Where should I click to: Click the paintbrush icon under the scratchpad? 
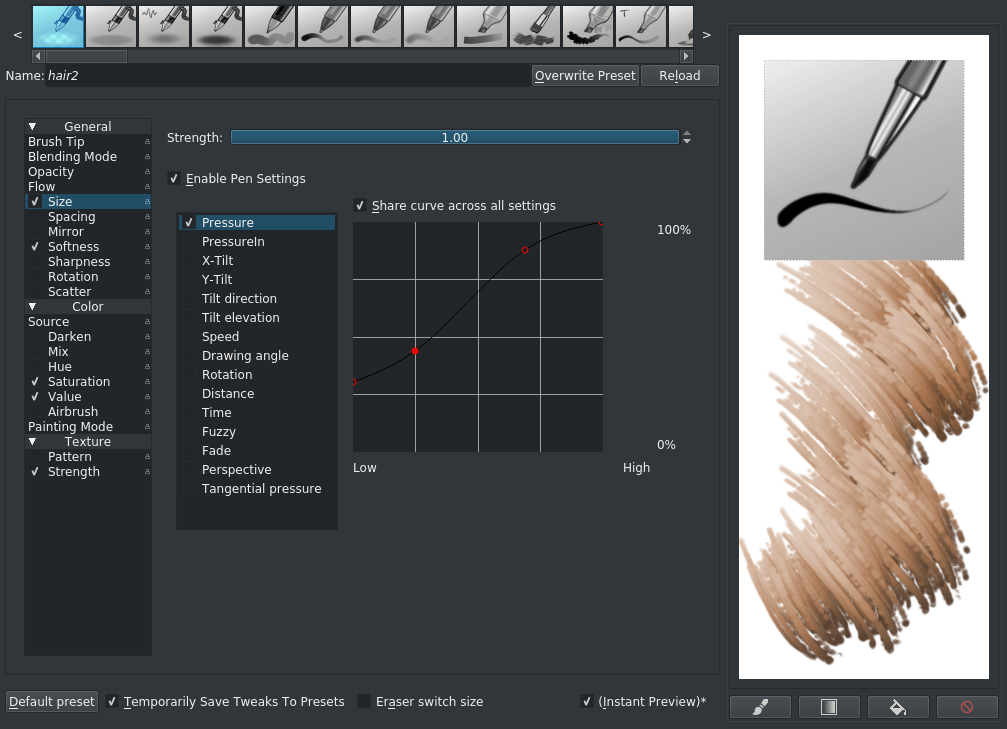759,707
